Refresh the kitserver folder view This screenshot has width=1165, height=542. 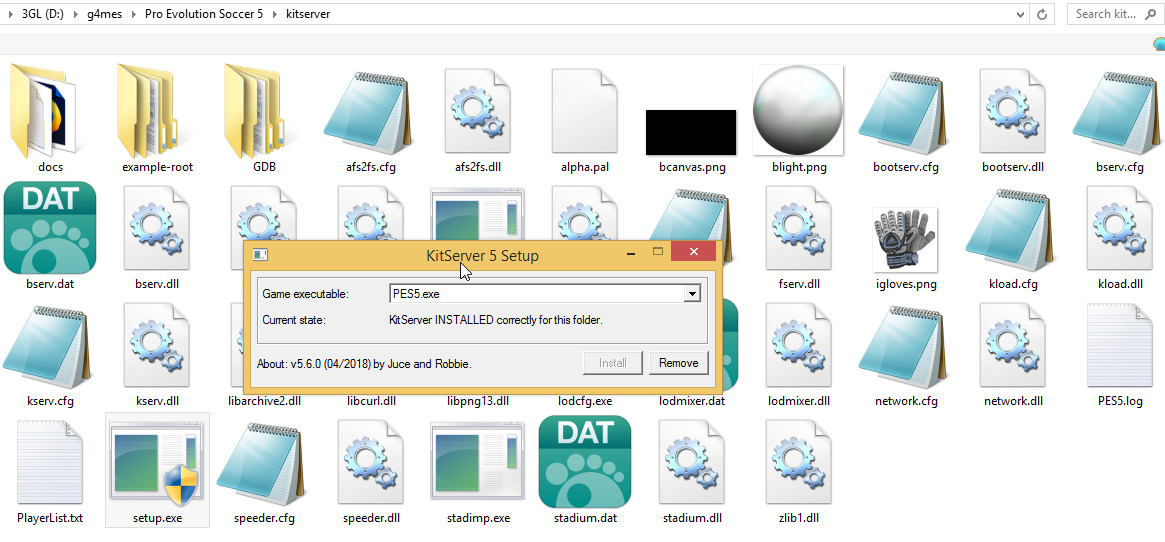[x=1042, y=14]
